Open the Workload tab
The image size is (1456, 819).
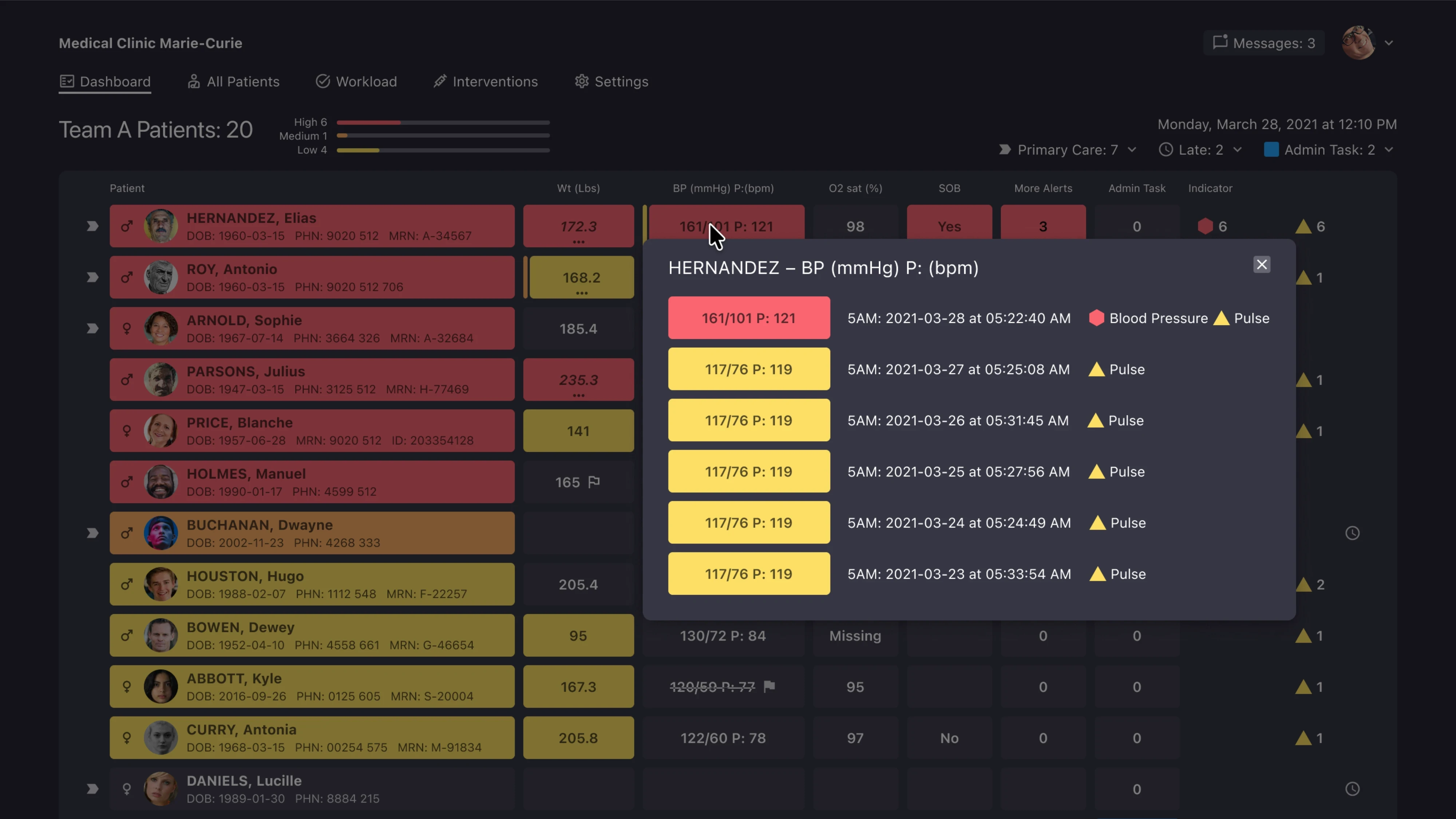click(x=356, y=82)
